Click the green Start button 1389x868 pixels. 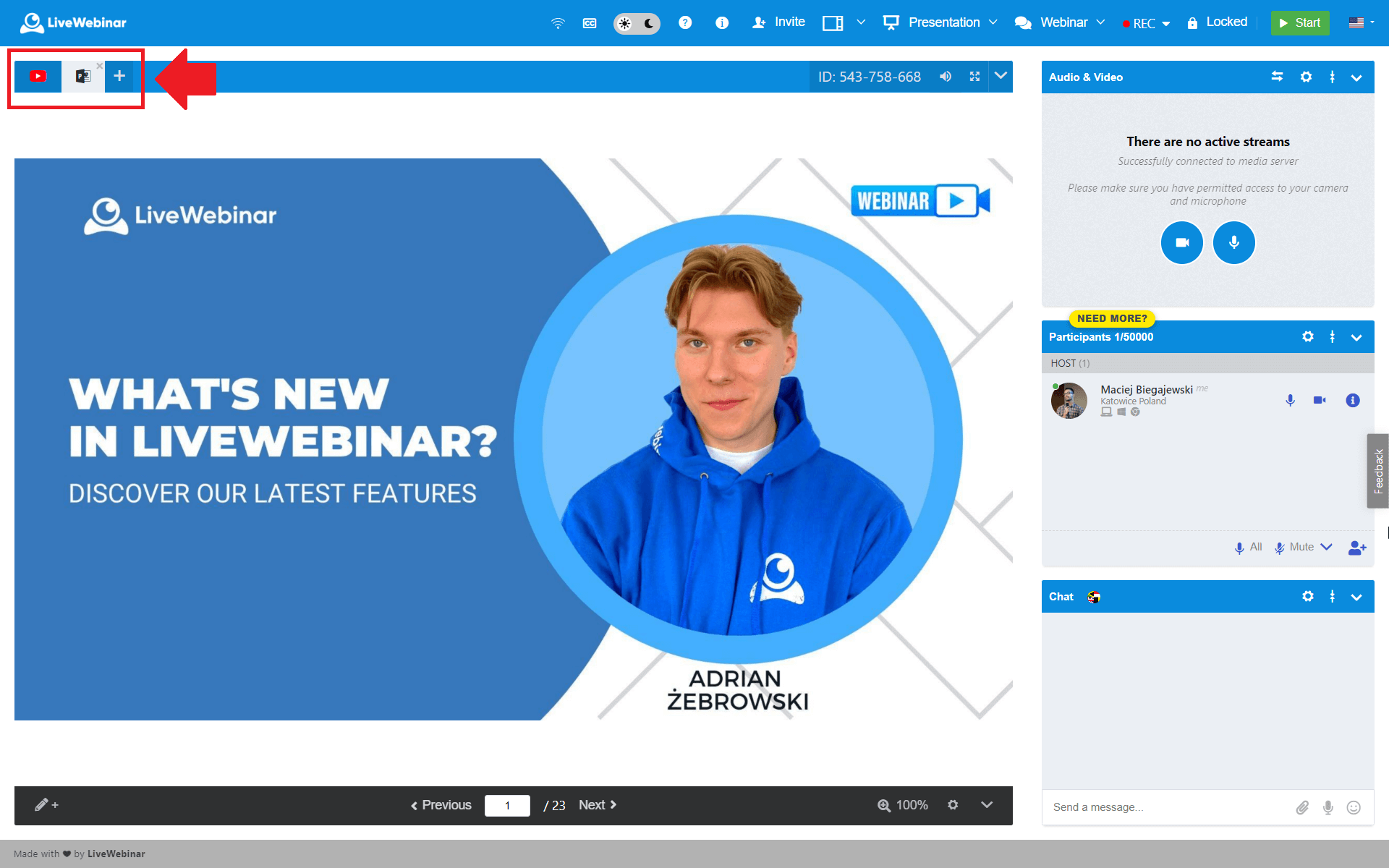[x=1300, y=22]
